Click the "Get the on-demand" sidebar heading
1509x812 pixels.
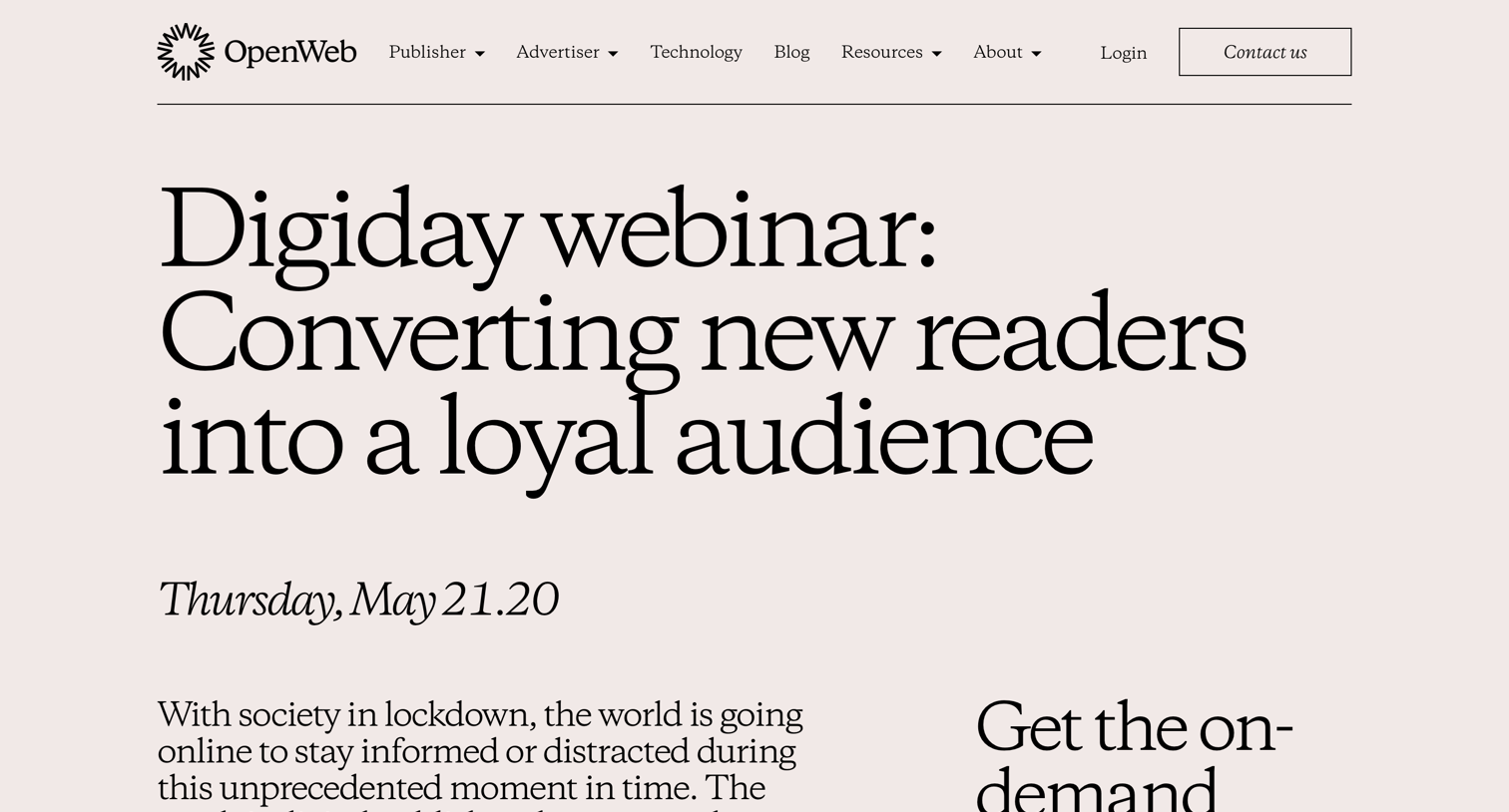coord(1134,754)
